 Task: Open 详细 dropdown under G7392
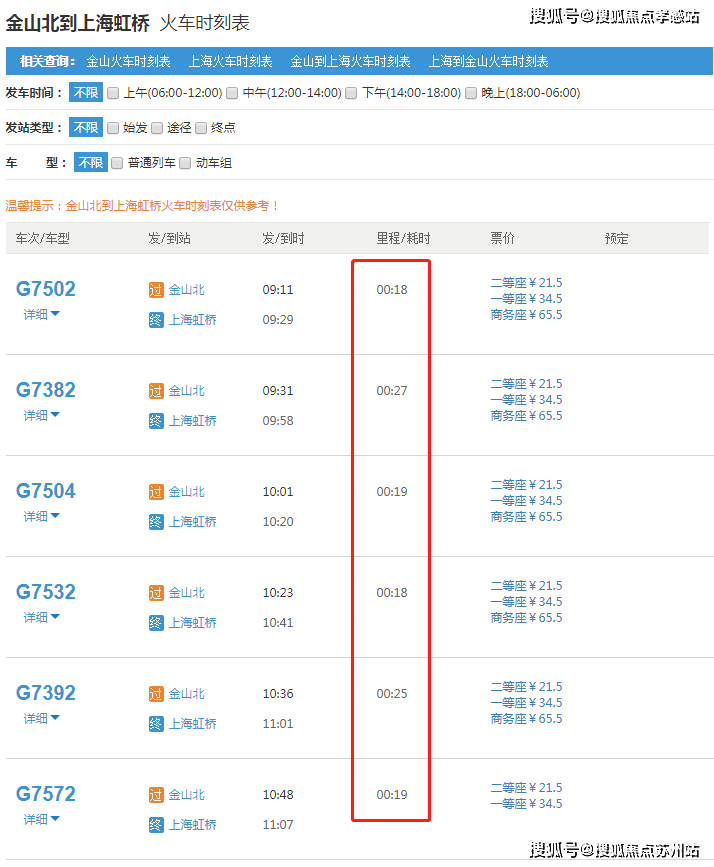click(x=42, y=718)
